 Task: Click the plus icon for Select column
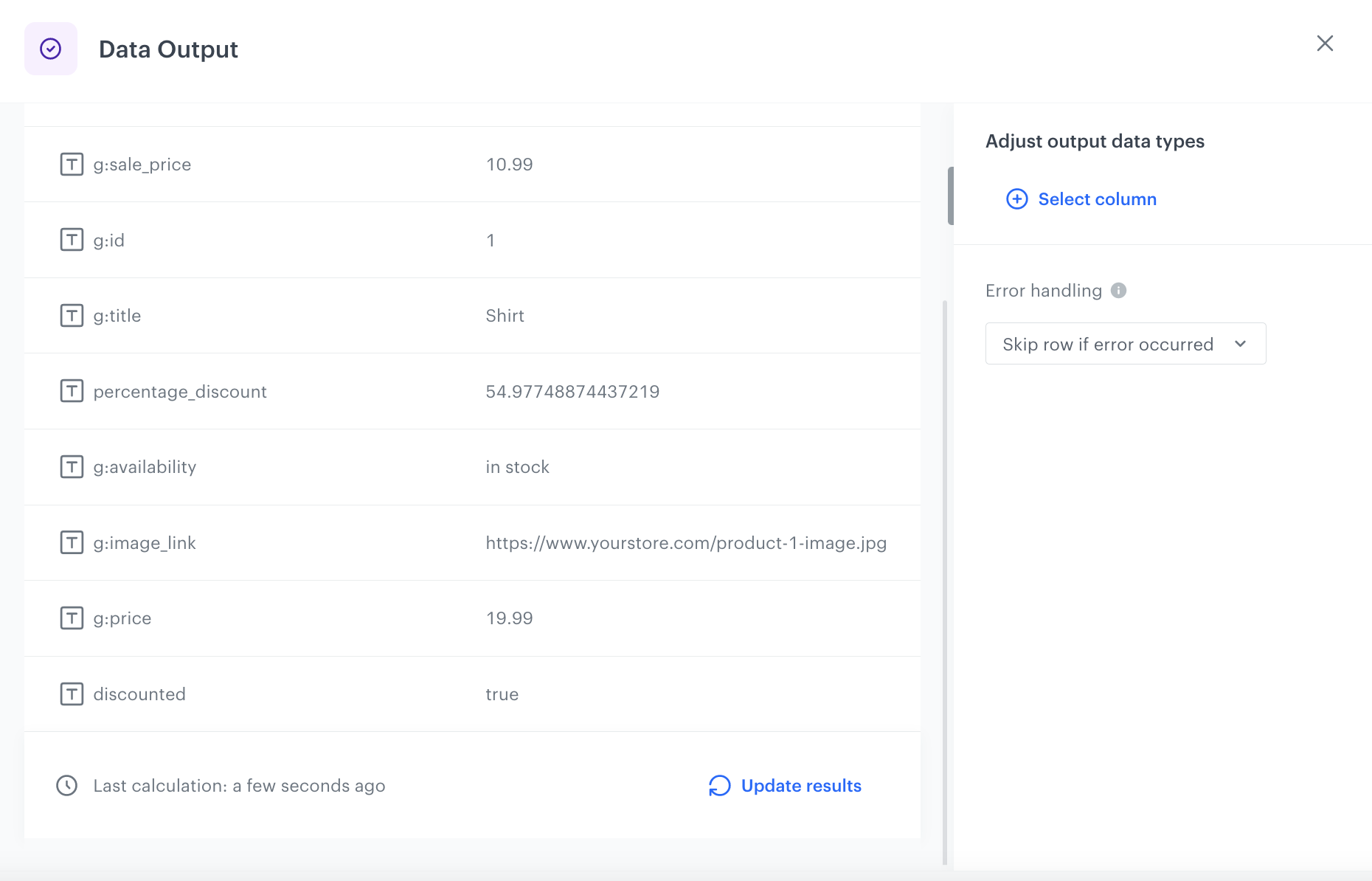[x=1016, y=199]
